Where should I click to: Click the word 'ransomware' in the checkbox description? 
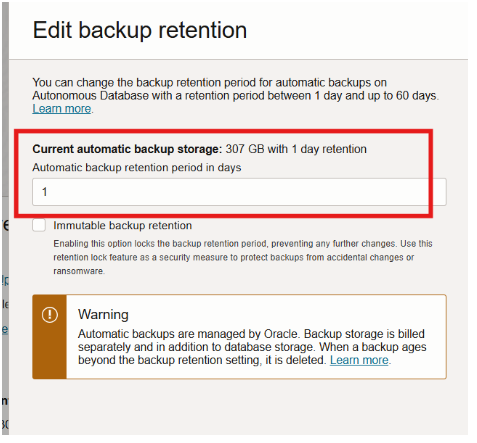click(x=78, y=271)
